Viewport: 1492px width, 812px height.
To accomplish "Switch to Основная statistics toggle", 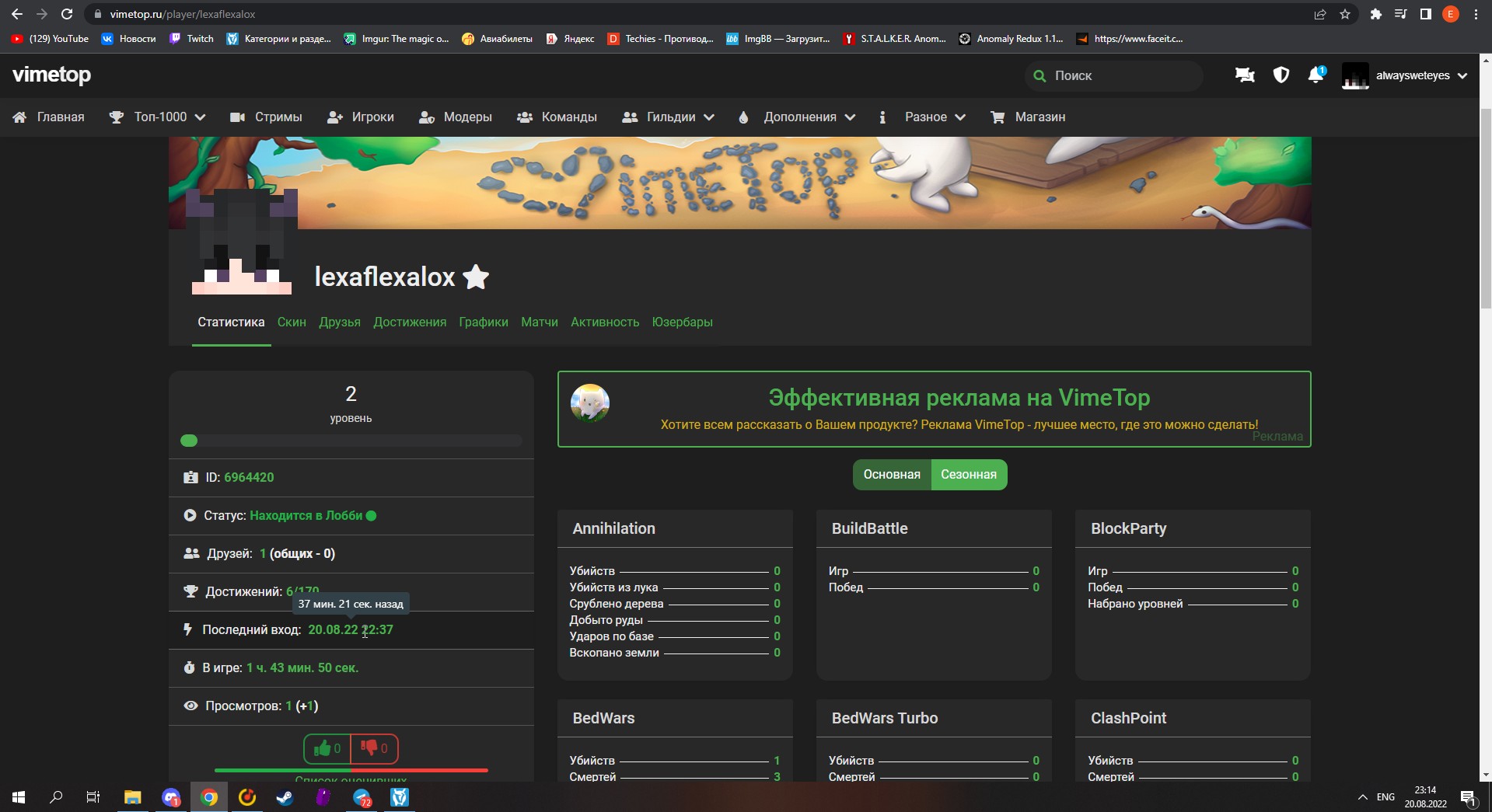I will click(x=892, y=475).
